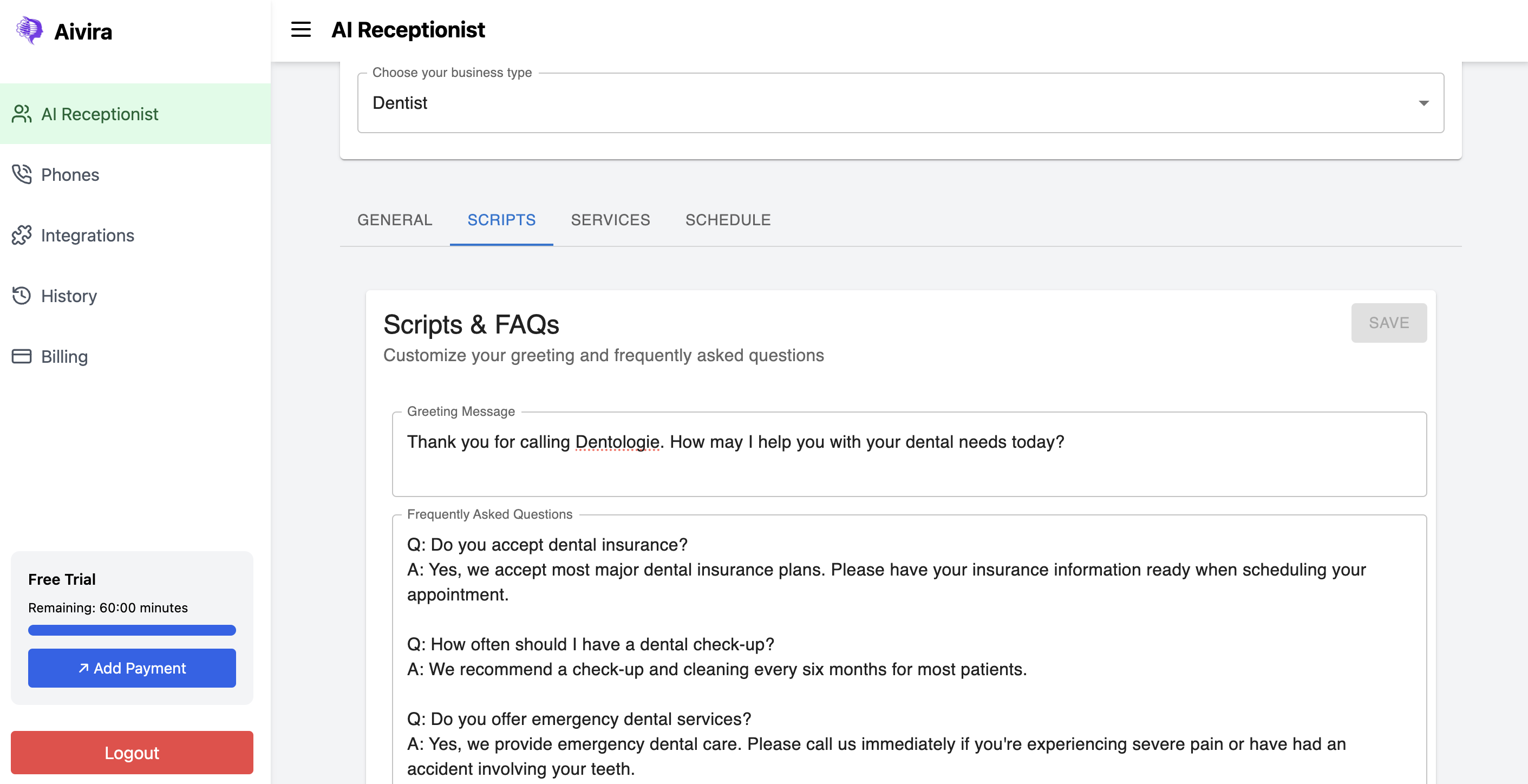Switch to the General tab
Image resolution: width=1528 pixels, height=784 pixels.
pyautogui.click(x=395, y=220)
